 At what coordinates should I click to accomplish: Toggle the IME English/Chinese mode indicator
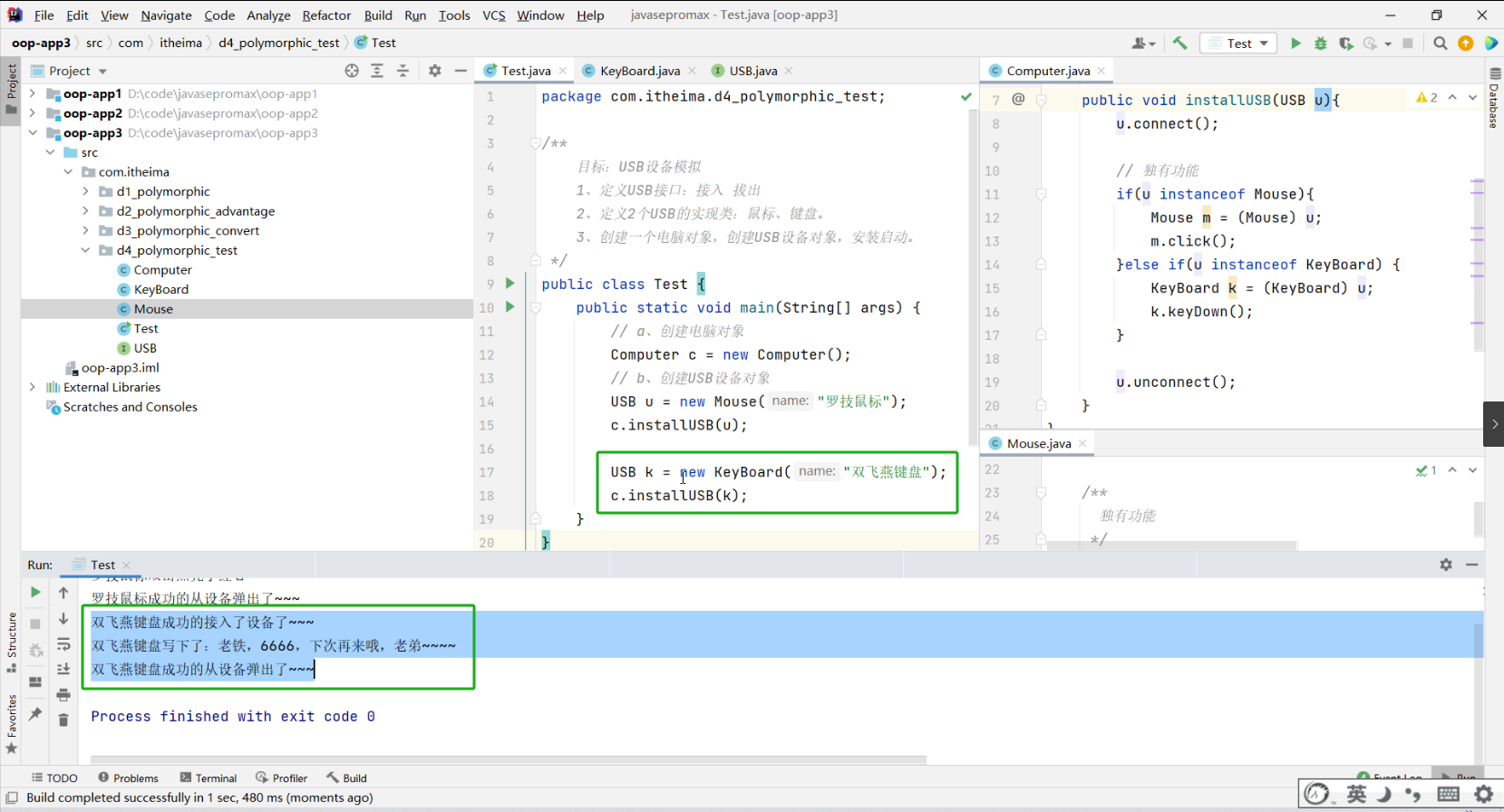[x=1356, y=795]
